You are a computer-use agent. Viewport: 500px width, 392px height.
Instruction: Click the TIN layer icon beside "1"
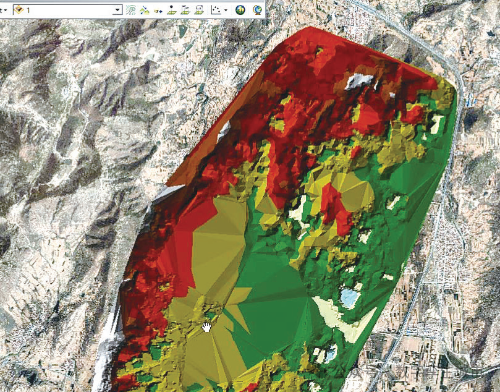19,10
